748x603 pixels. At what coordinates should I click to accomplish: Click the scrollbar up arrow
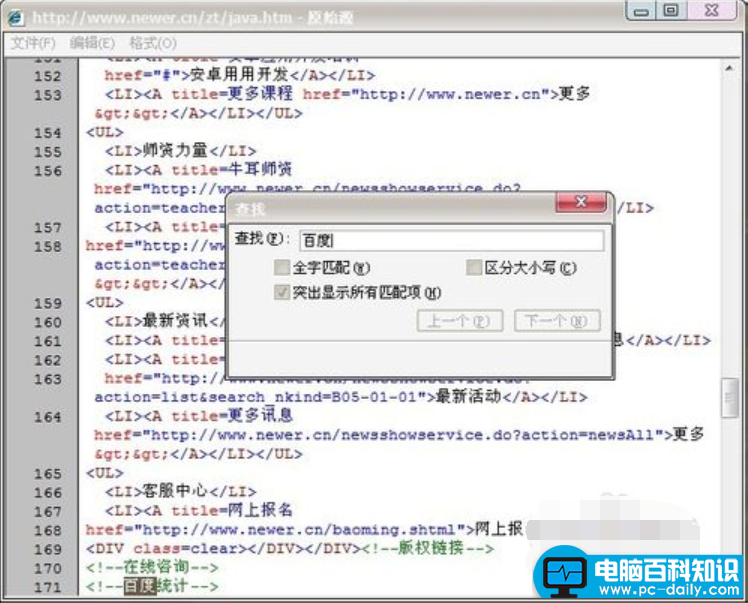pos(729,68)
